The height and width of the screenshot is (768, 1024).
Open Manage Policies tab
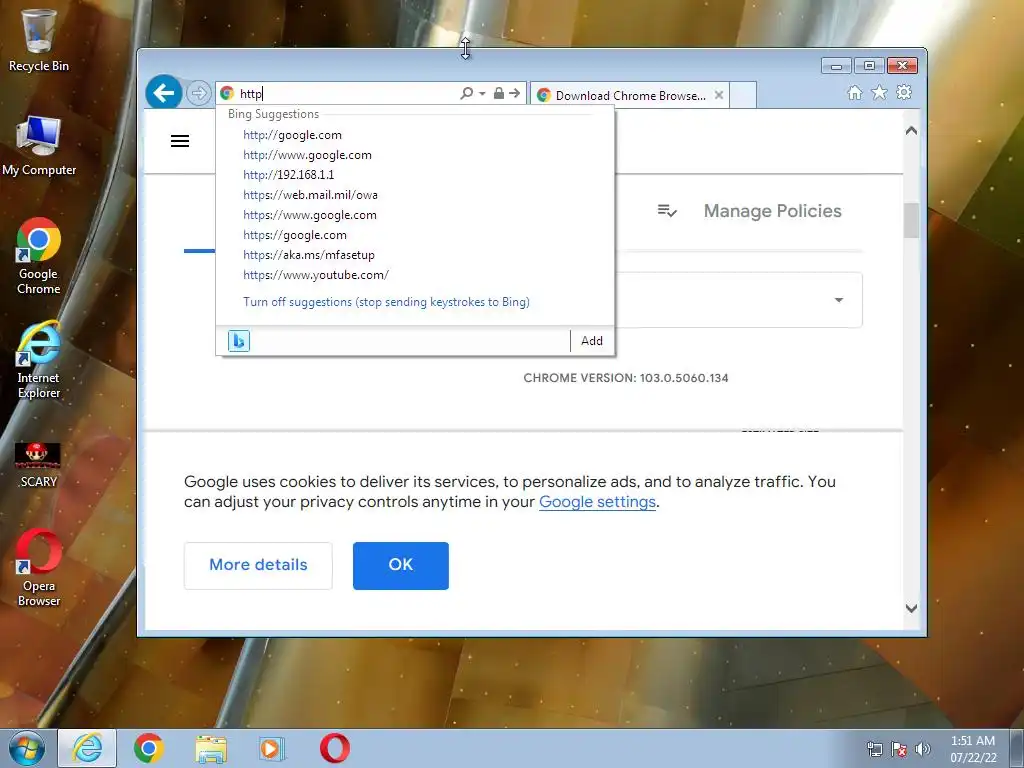tap(772, 211)
